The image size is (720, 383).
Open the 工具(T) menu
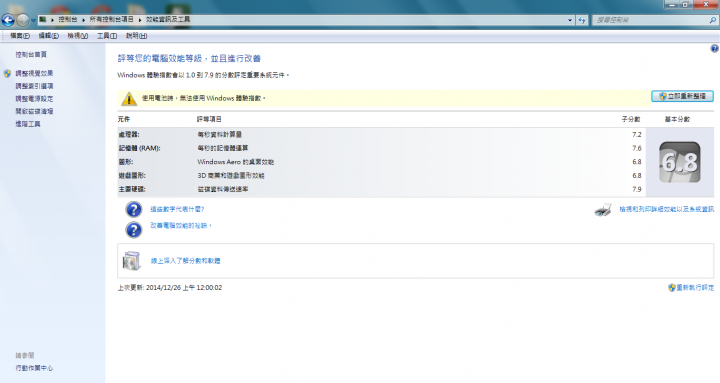(107, 35)
